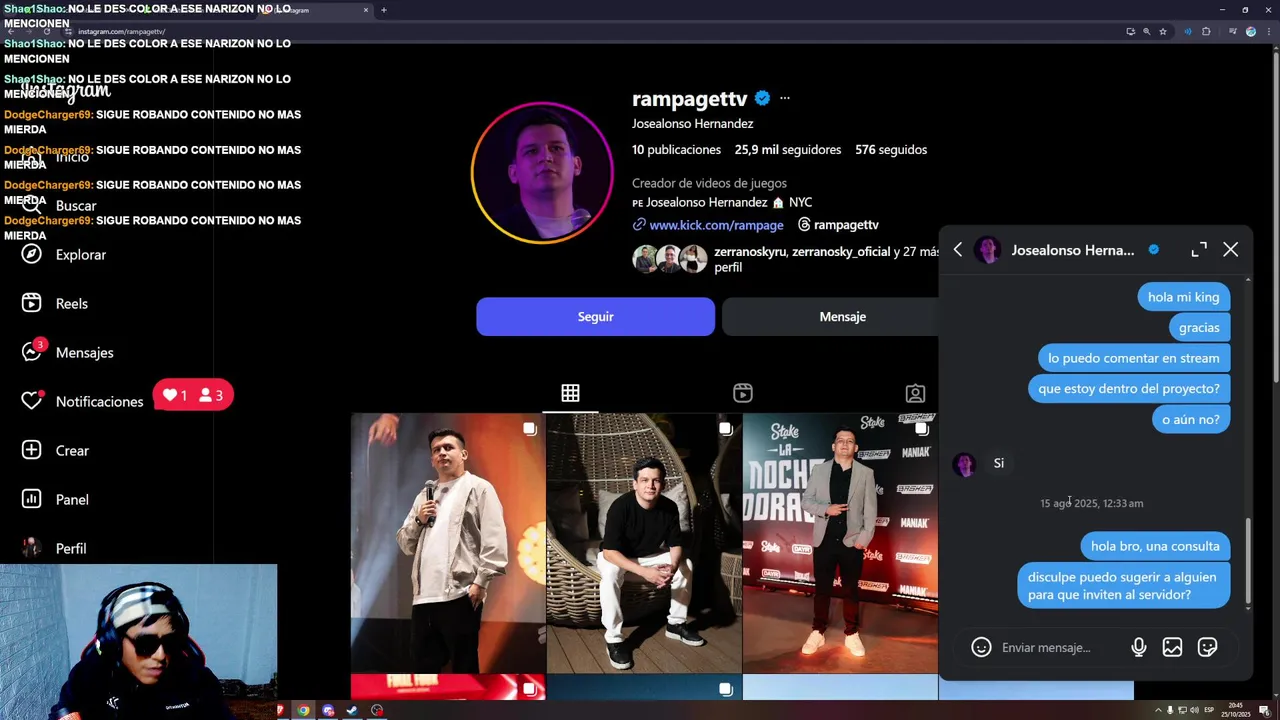This screenshot has width=1280, height=720.
Task: Click the Crear plus icon
Action: pyautogui.click(x=32, y=450)
